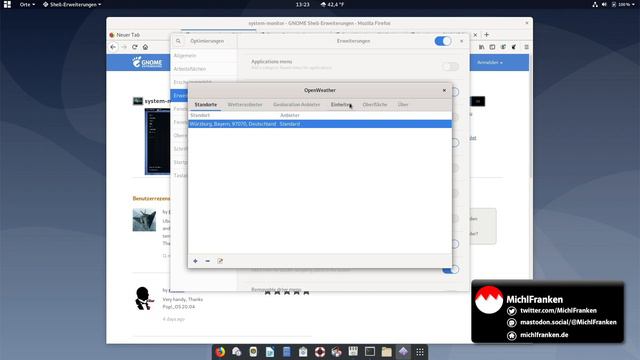
Task: Go forward in Firefox
Action: pos(124,47)
